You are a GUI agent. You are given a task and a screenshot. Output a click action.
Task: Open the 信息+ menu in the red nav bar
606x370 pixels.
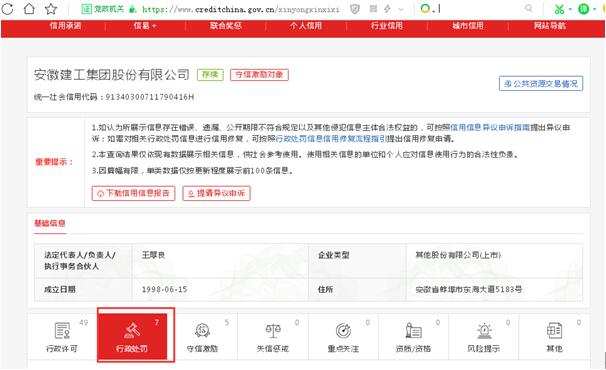pyautogui.click(x=145, y=26)
